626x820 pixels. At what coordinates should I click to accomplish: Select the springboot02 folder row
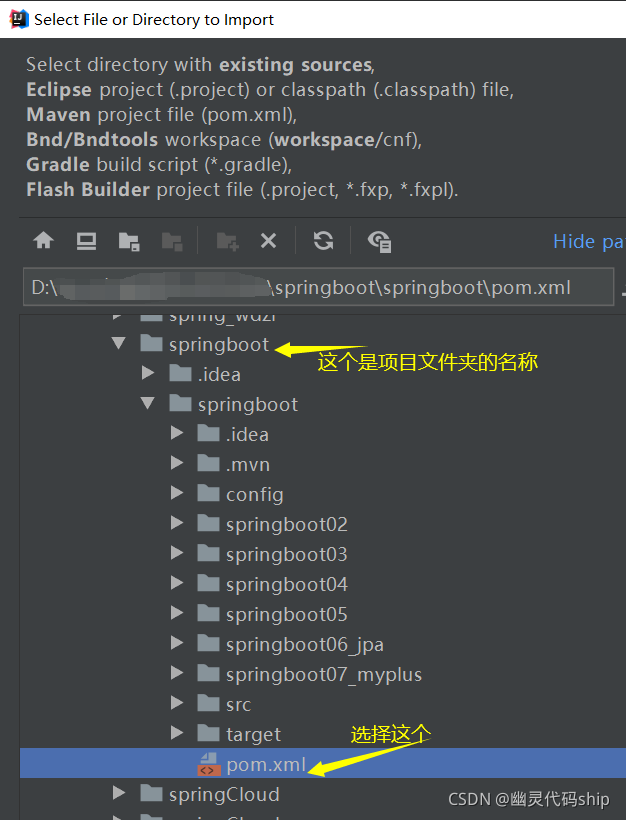coord(323,523)
